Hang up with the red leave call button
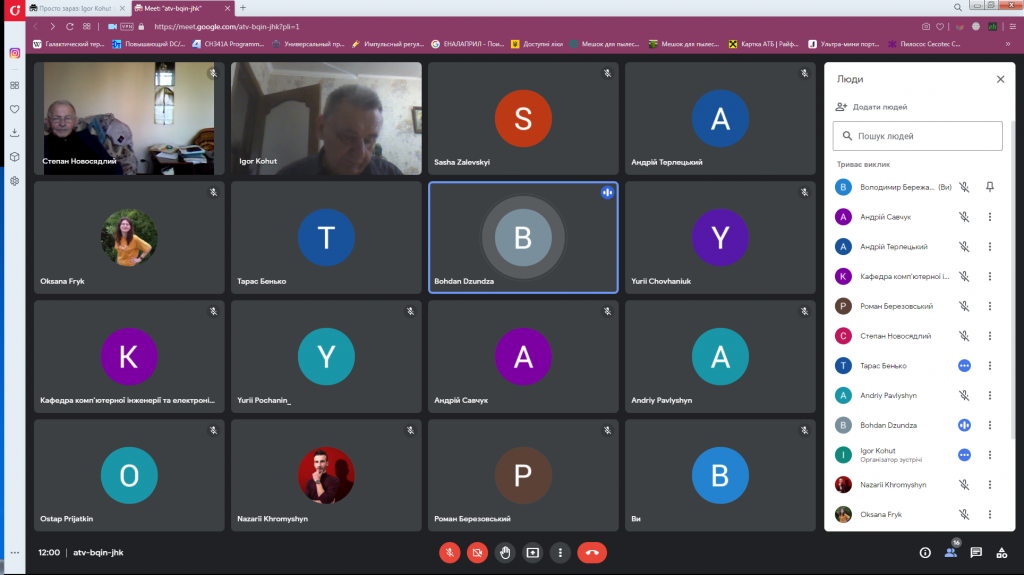The image size is (1024, 575). [x=592, y=552]
